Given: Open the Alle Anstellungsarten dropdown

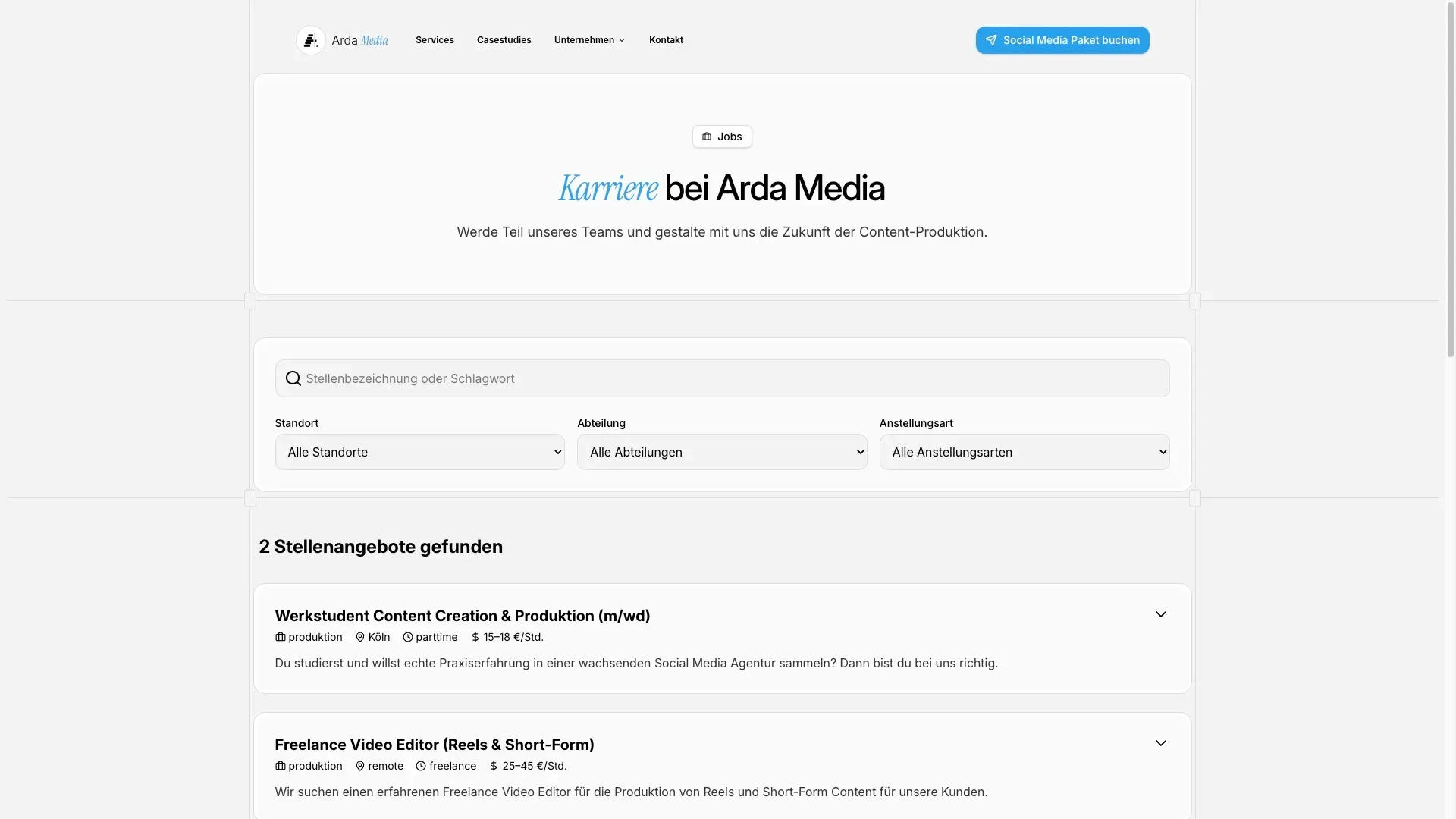Looking at the screenshot, I should tap(1025, 452).
